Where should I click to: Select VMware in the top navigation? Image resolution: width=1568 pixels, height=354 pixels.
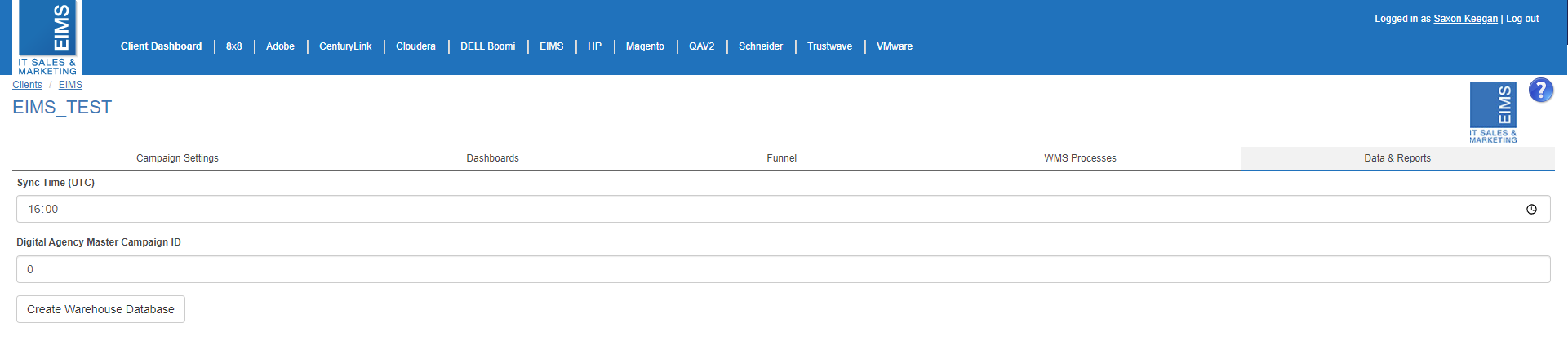[895, 46]
